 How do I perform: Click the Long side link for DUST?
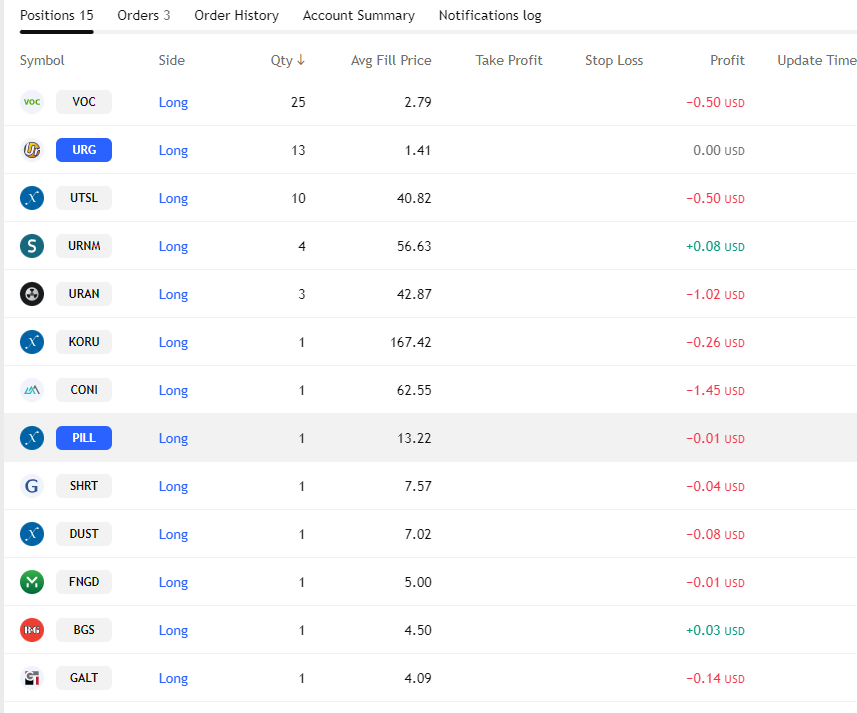coord(173,534)
